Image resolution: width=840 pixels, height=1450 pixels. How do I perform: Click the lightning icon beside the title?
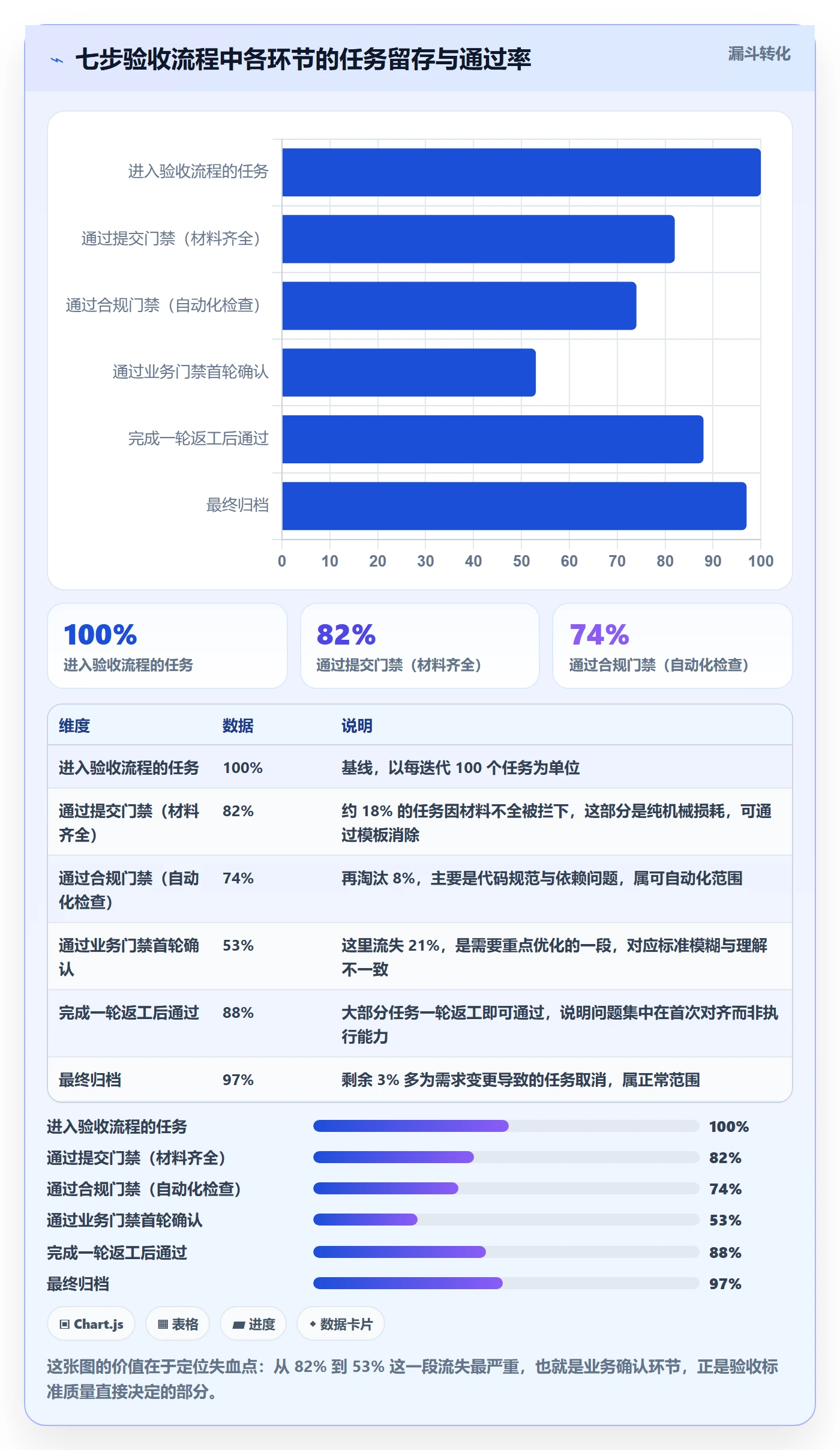point(57,60)
